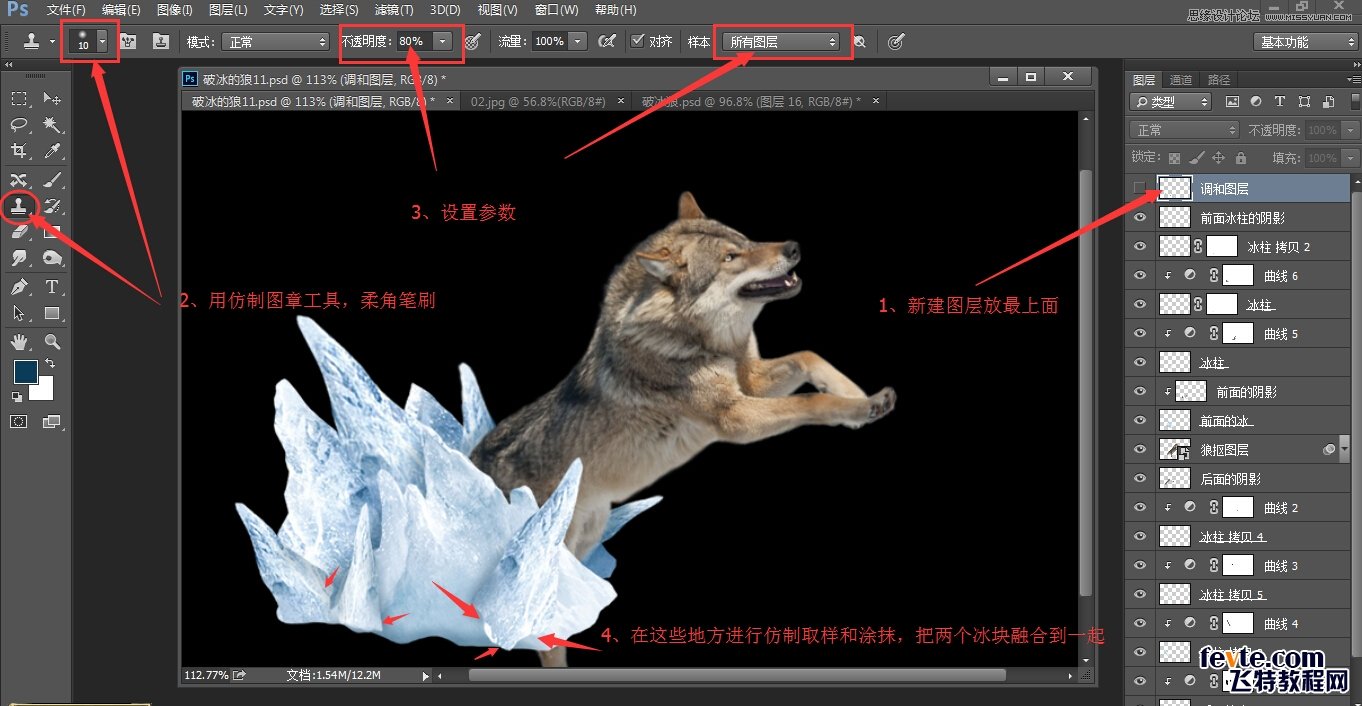This screenshot has width=1362, height=706.
Task: Open the 基本功能 workspace dropdown
Action: click(1305, 42)
